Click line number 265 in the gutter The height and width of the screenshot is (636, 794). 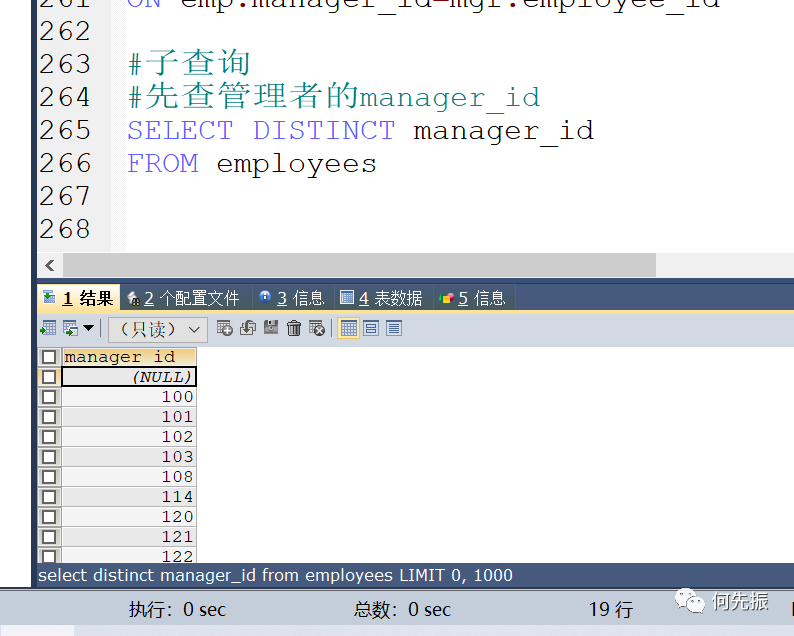(65, 130)
